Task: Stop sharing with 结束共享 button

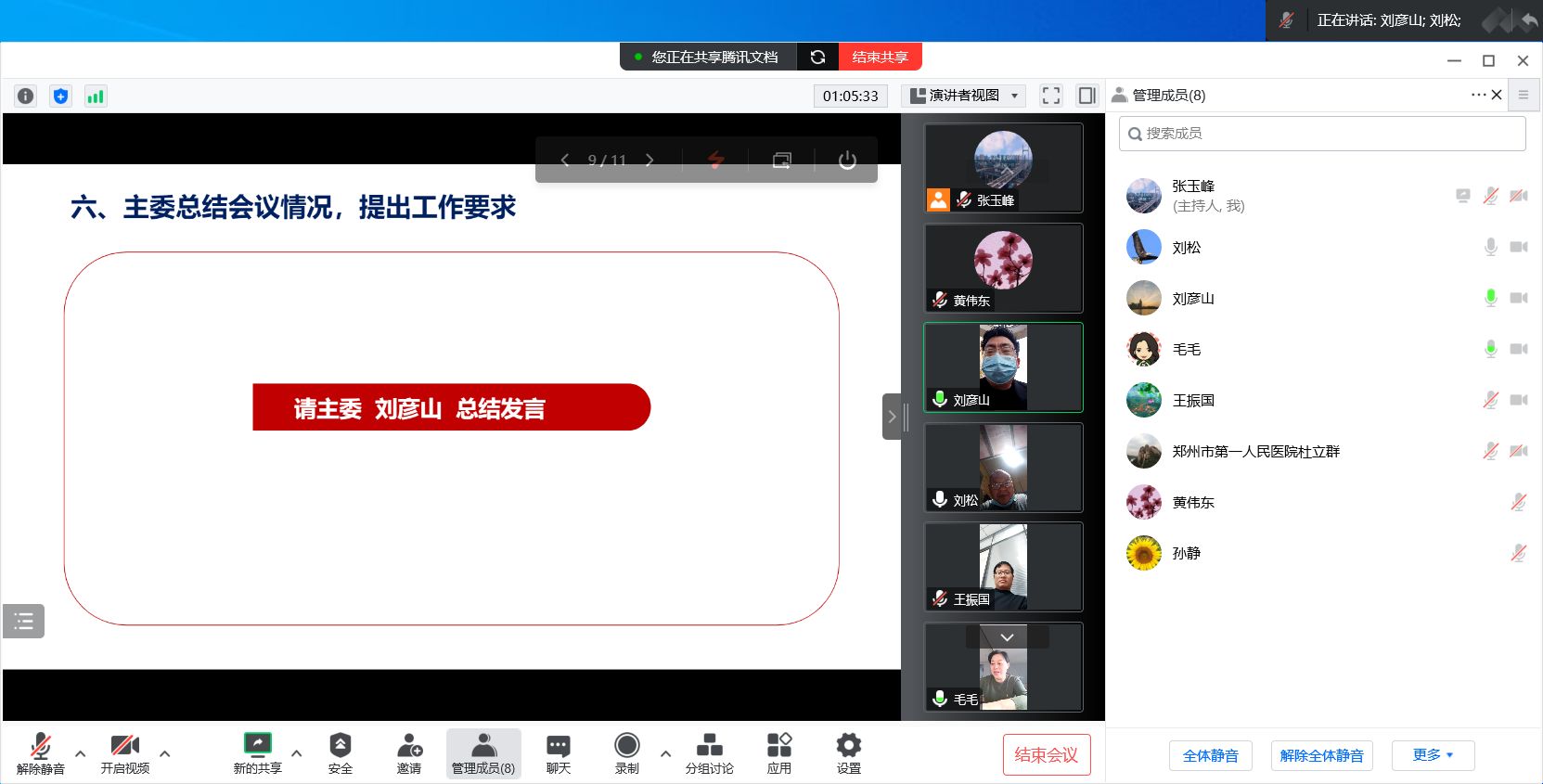Action: click(880, 57)
